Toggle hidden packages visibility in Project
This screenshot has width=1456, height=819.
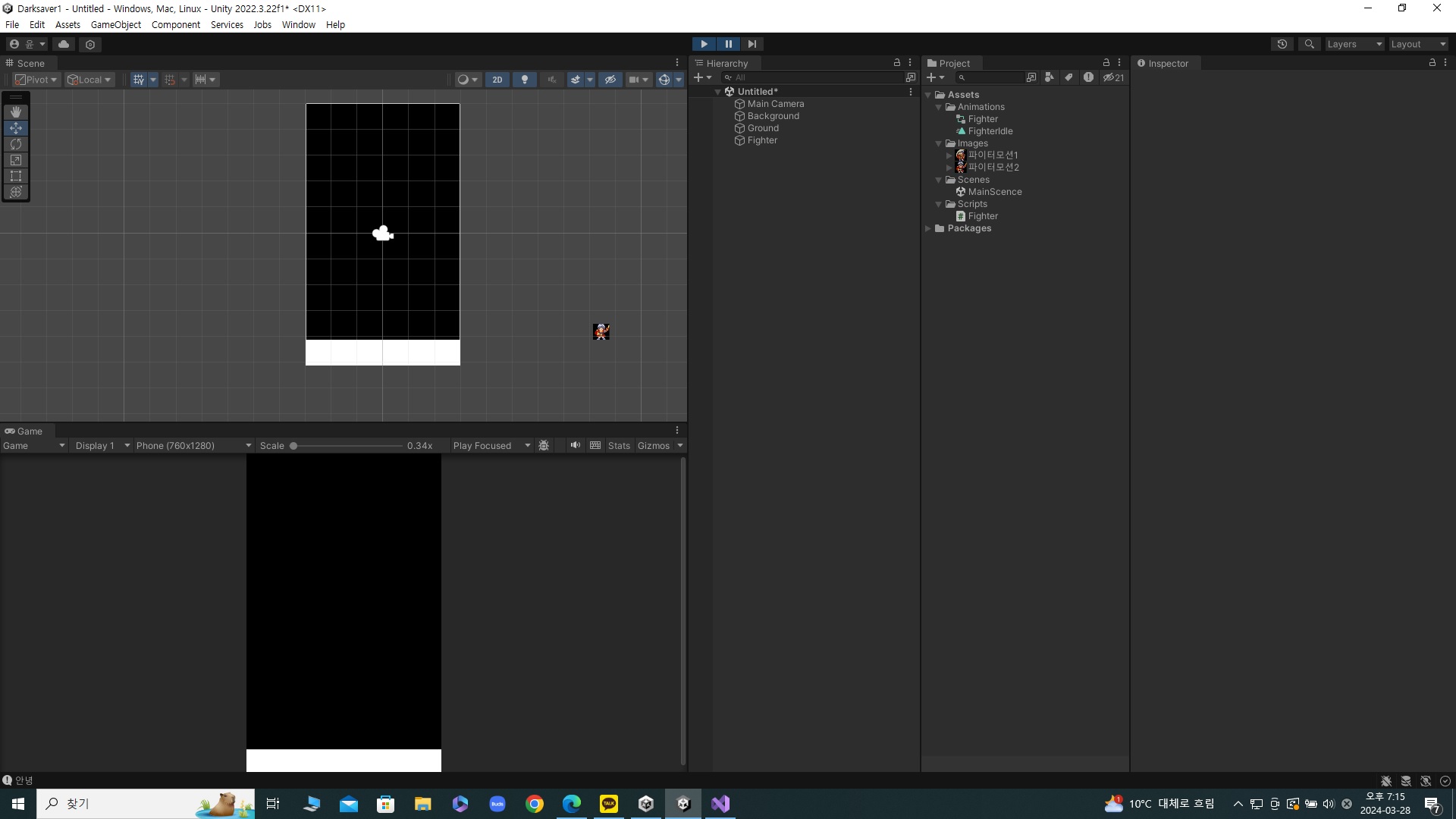(x=1113, y=77)
